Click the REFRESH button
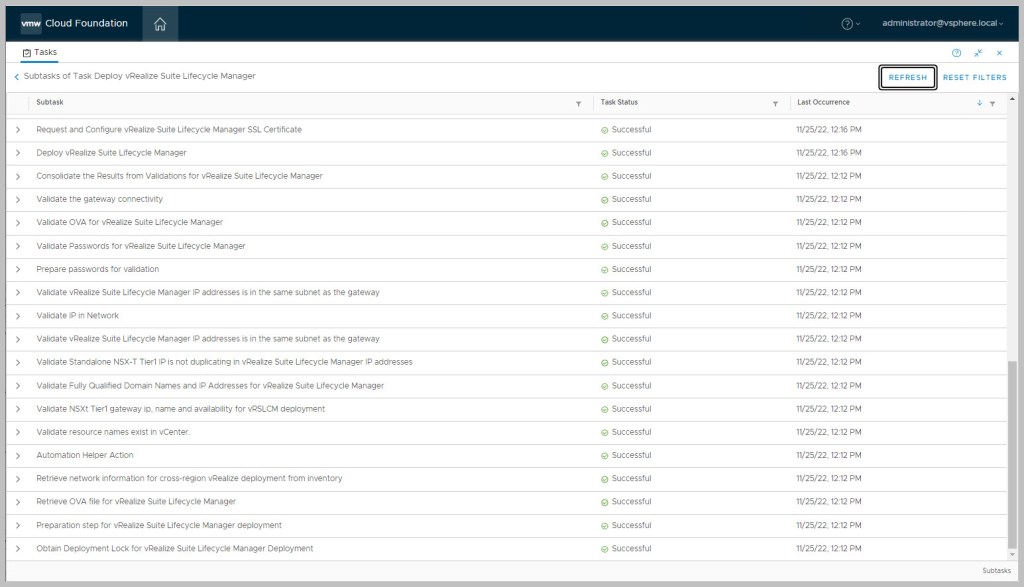 tap(908, 77)
